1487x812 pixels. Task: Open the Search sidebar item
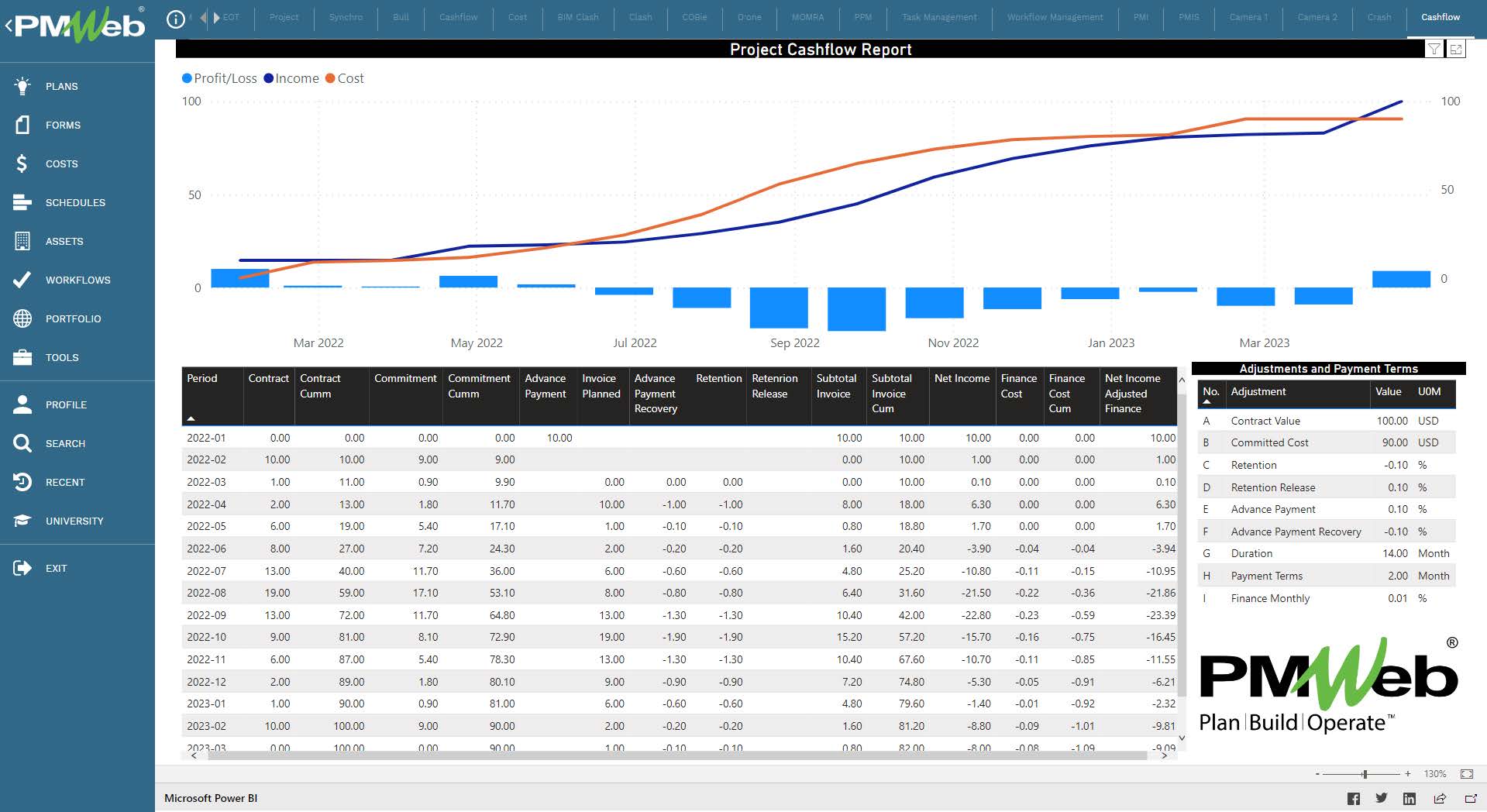click(65, 443)
